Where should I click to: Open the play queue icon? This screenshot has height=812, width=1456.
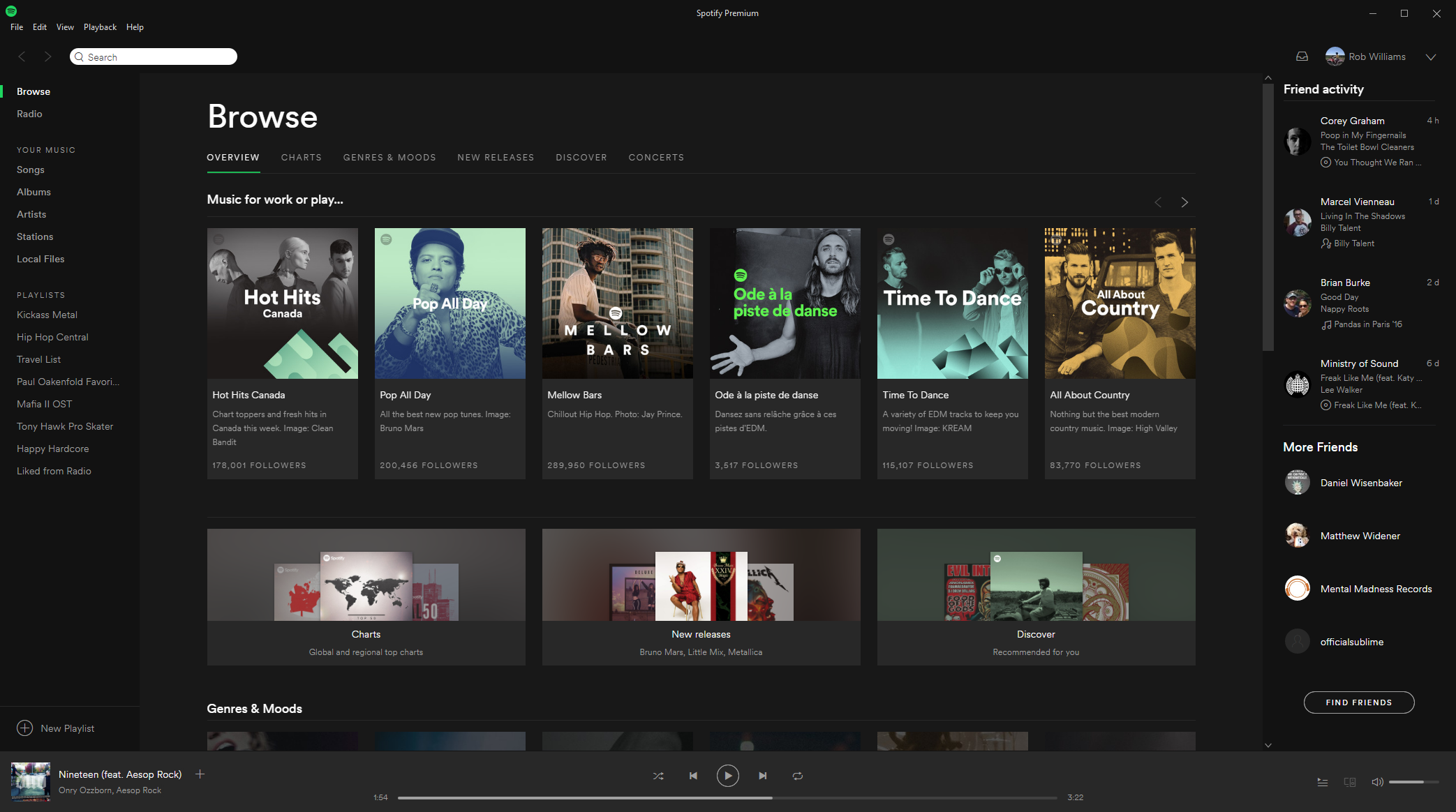pyautogui.click(x=1322, y=782)
